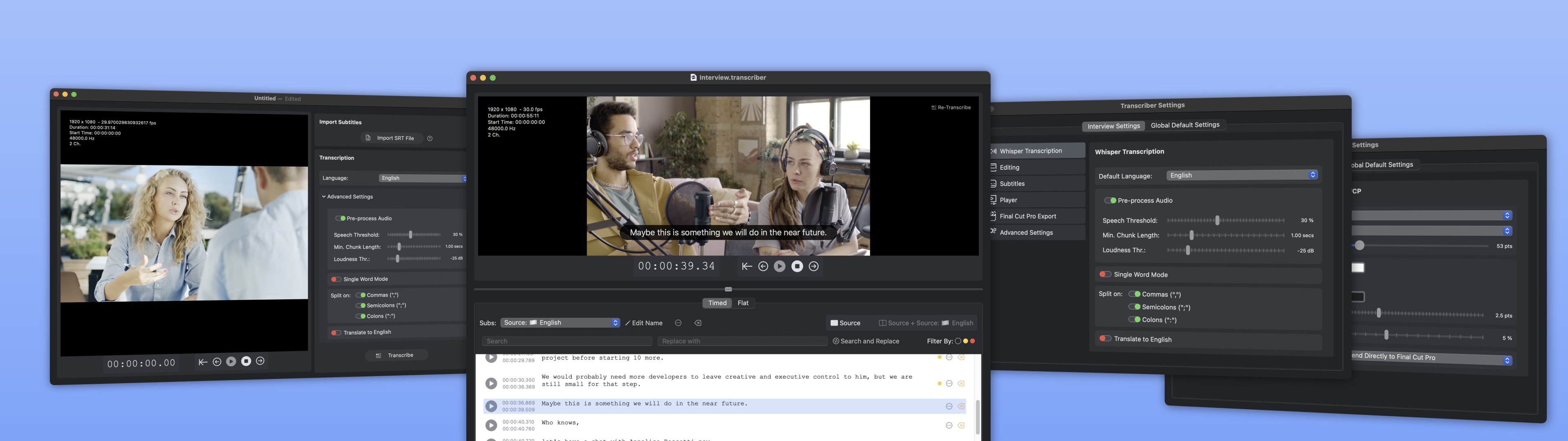Delete the 'Maybe this is something' subtitle
This screenshot has width=1568, height=441.
pos(961,406)
